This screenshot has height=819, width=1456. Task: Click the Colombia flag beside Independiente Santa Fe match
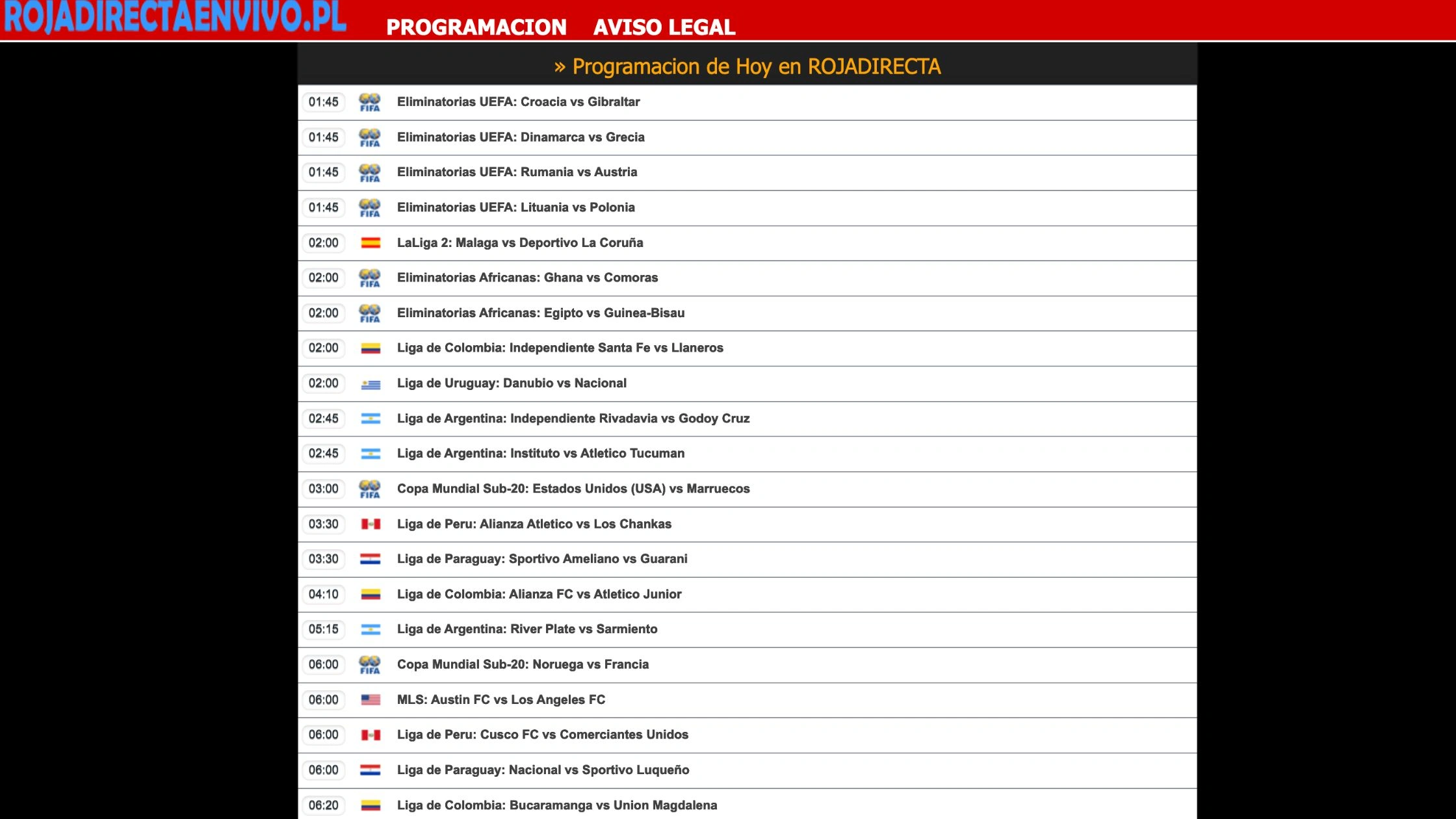pyautogui.click(x=370, y=348)
